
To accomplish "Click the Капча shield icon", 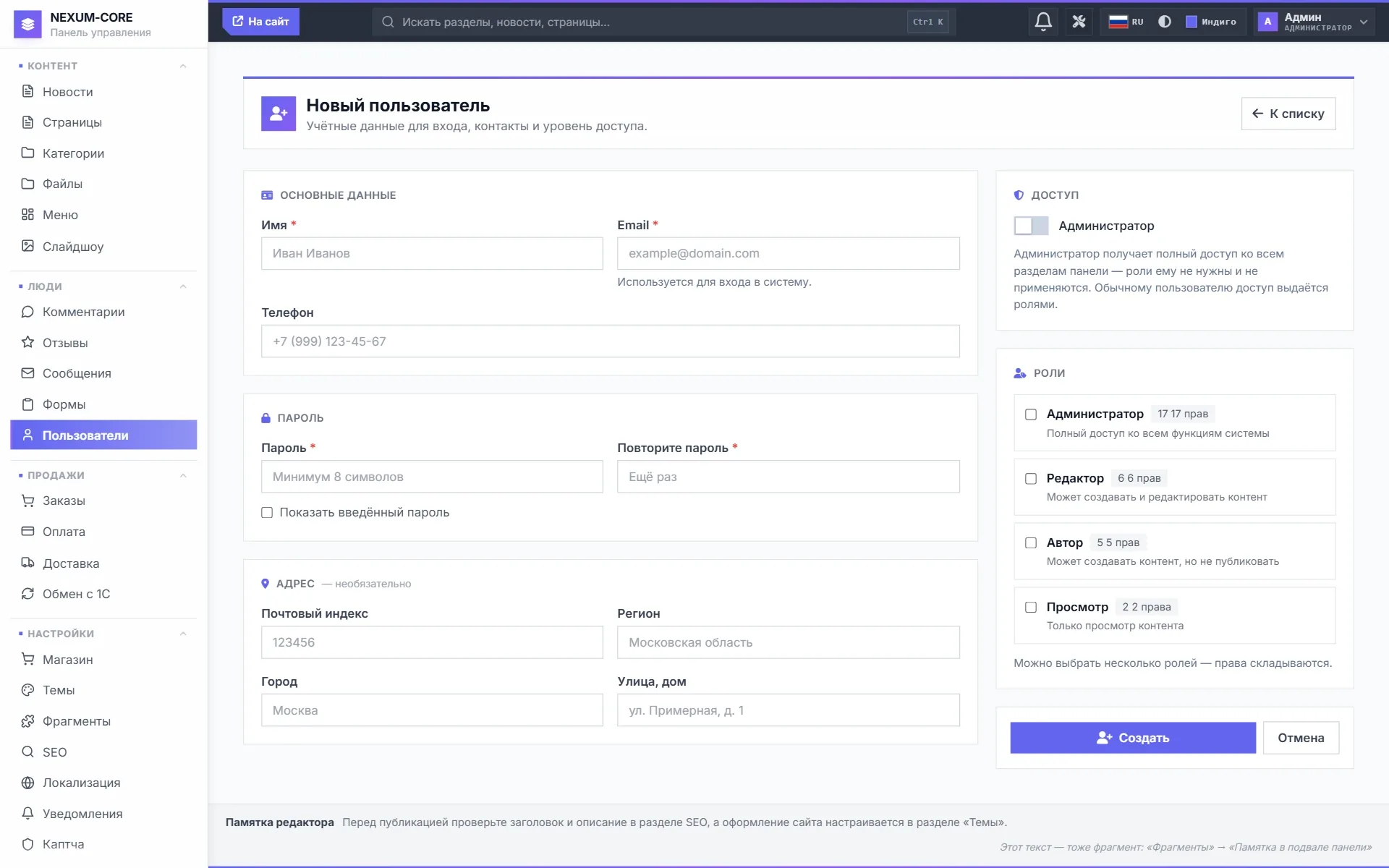I will (x=27, y=844).
